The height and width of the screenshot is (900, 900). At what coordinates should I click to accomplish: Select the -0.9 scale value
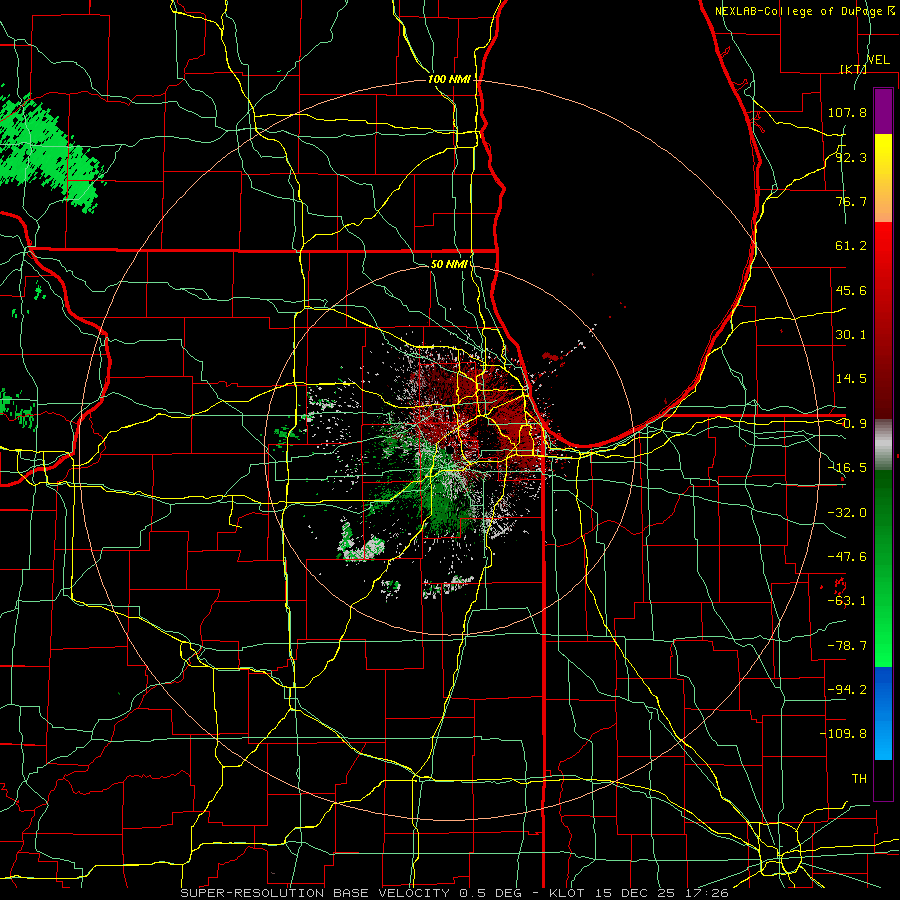click(x=851, y=424)
